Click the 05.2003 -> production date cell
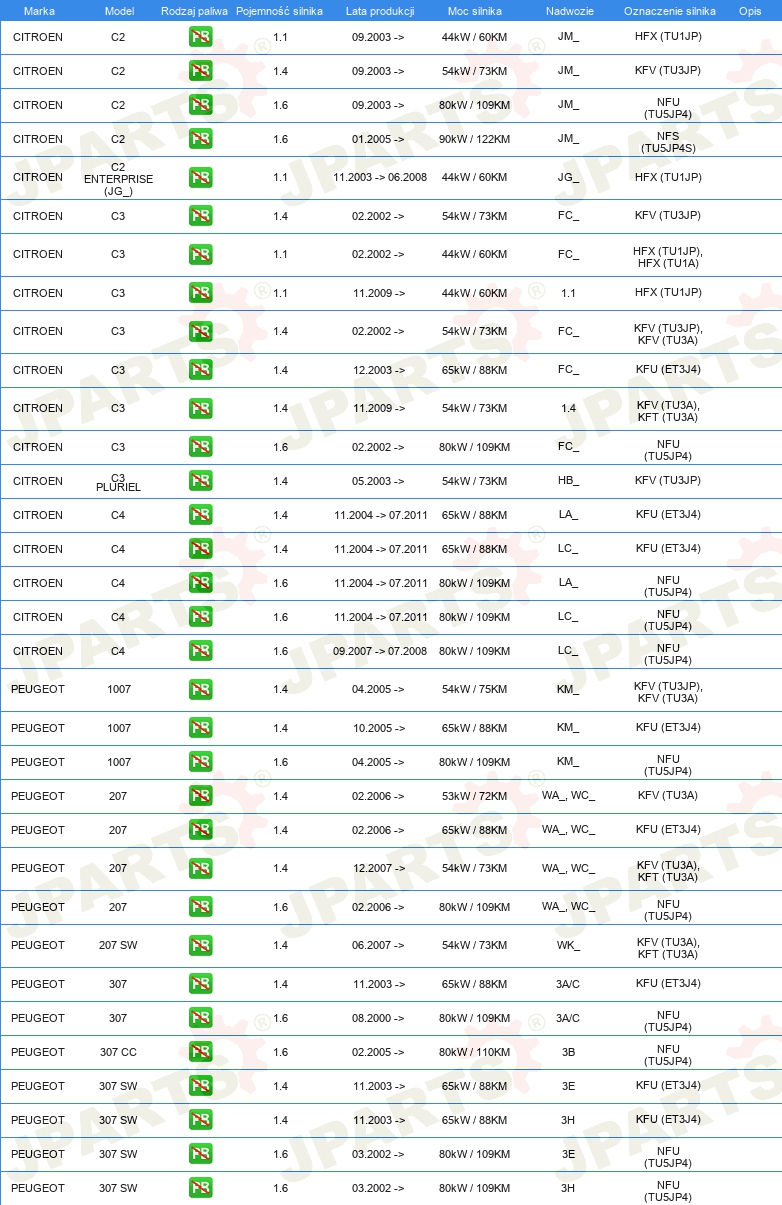Image resolution: width=782 pixels, height=1205 pixels. point(378,481)
